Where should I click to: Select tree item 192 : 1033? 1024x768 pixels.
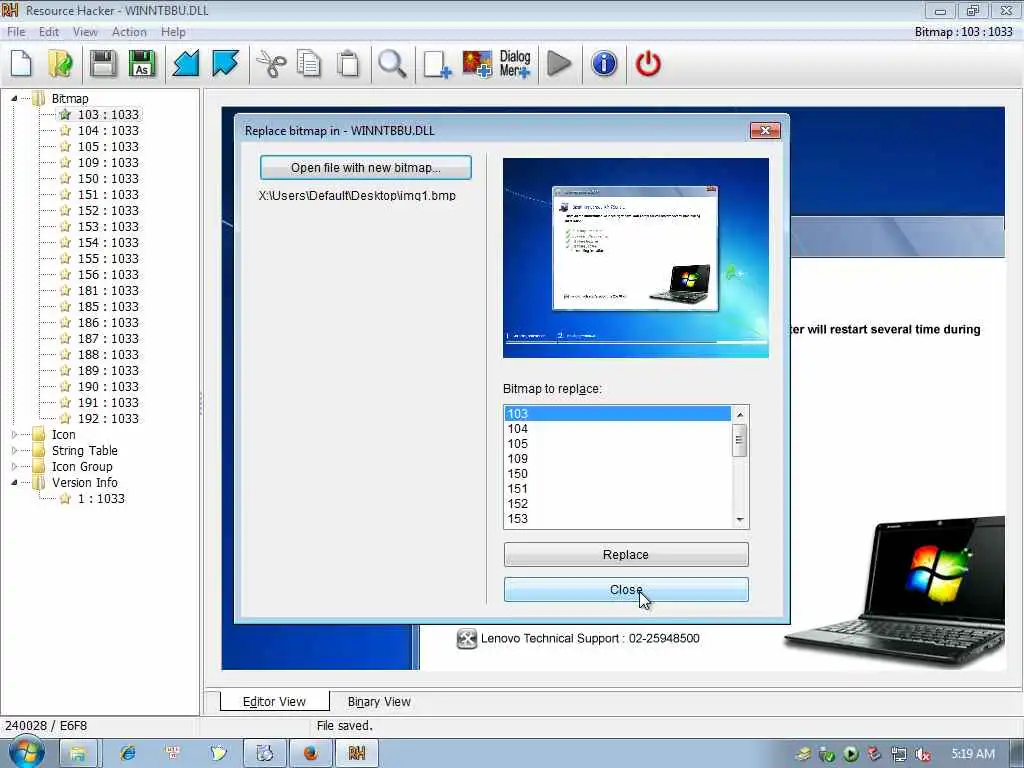(108, 419)
